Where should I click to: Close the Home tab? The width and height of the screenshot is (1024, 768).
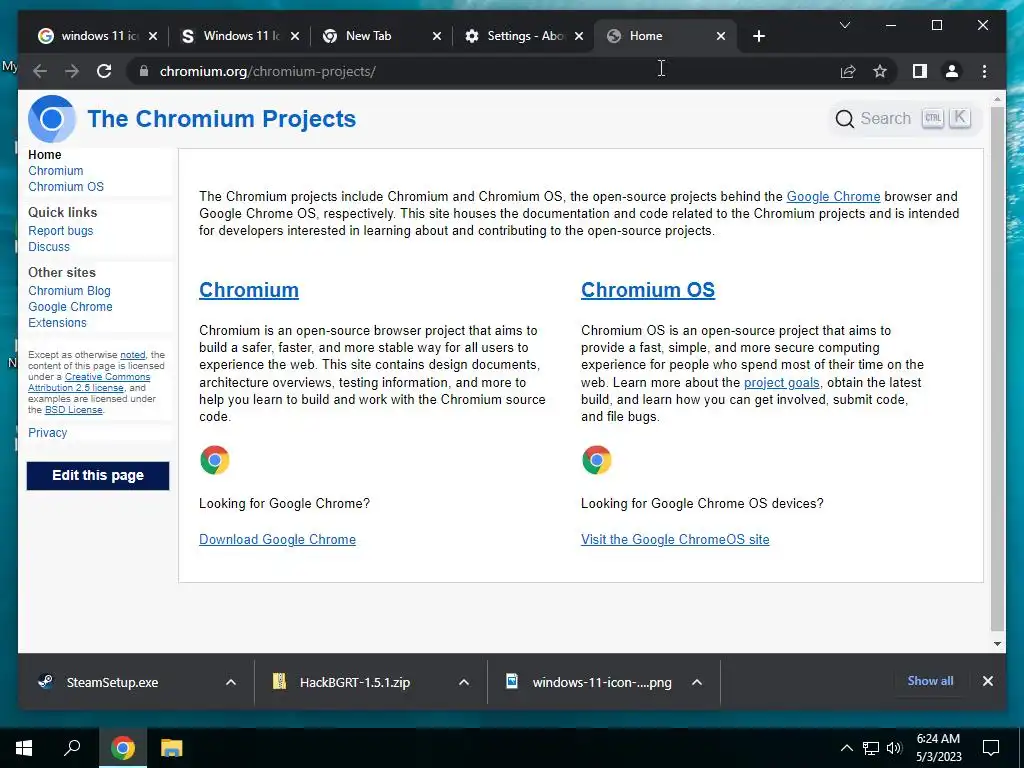coord(720,36)
